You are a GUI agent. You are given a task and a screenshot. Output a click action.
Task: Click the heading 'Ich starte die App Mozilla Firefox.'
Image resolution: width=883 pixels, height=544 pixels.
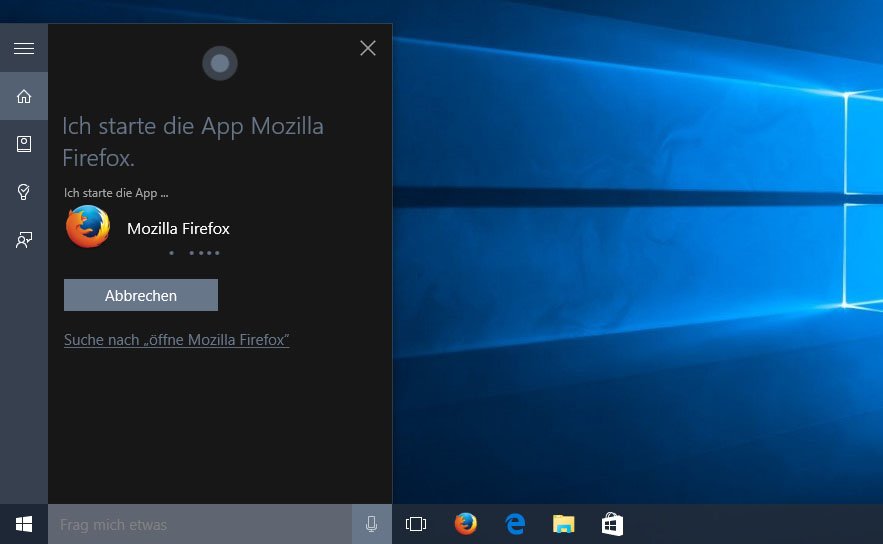(193, 142)
